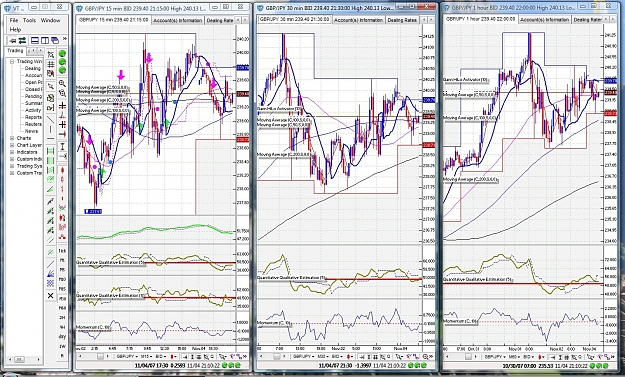The image size is (625, 377).
Task: Click horizontal scrollbar thumb in navigator panel
Action: (x=19, y=359)
